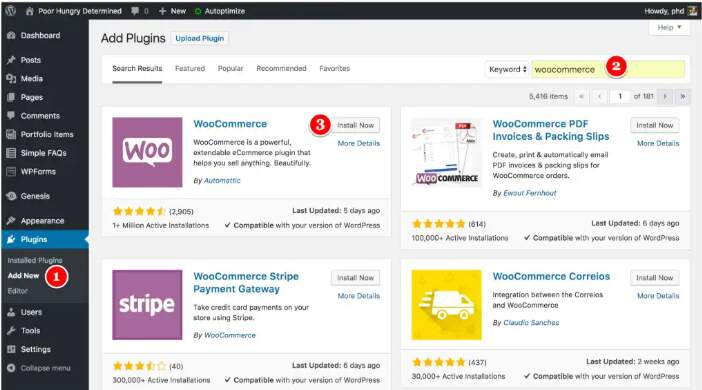Click the plugin search input field
This screenshot has width=702, height=390.
pos(608,69)
